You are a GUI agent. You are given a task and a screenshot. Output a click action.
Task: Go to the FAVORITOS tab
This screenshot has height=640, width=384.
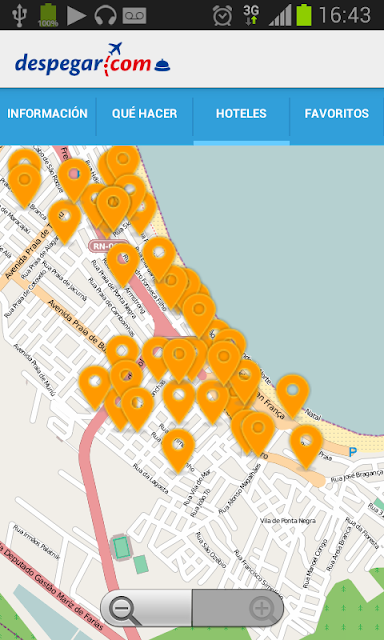[x=337, y=113]
